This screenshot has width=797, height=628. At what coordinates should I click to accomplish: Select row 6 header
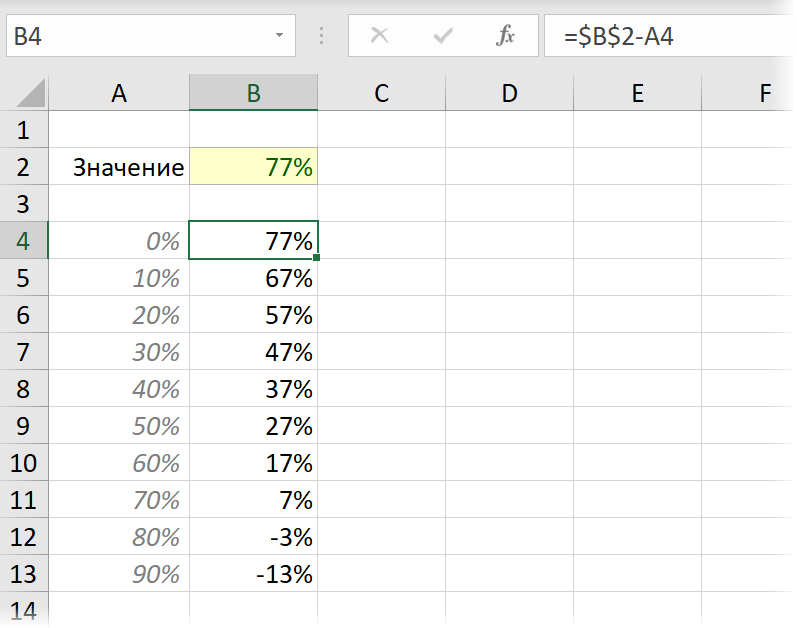point(24,315)
